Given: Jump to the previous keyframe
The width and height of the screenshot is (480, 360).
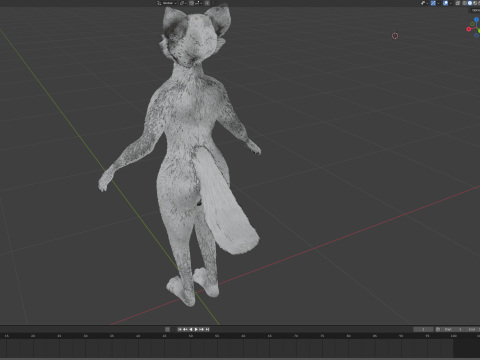Looking at the screenshot, I should pyautogui.click(x=185, y=329).
